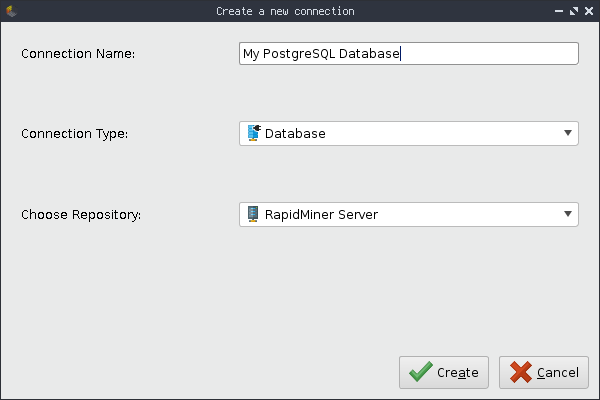Minimize the Create a new connection window
600x400 pixels.
tap(558, 11)
